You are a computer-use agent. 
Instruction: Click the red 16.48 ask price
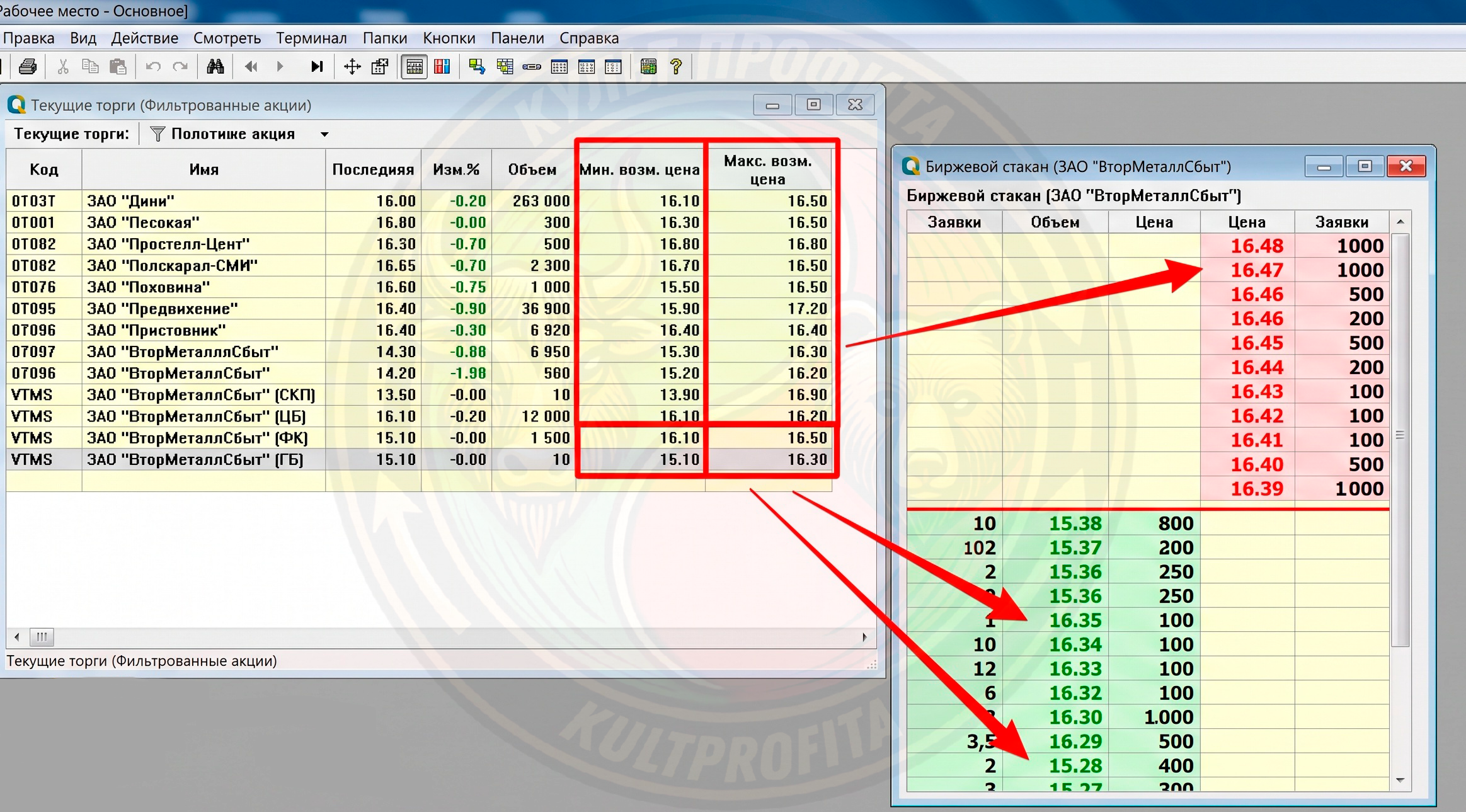coord(1257,246)
